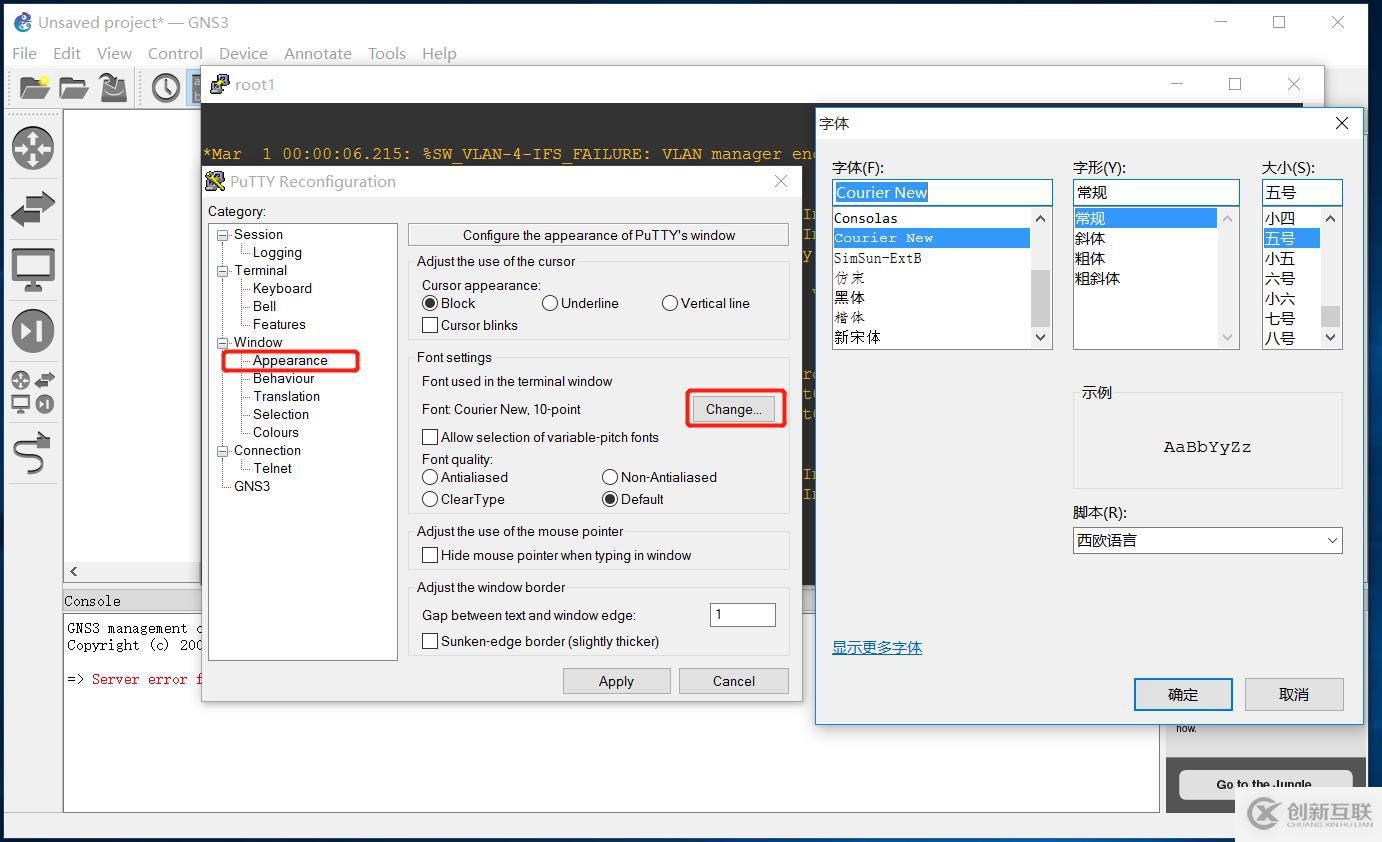Image resolution: width=1382 pixels, height=842 pixels.
Task: Confirm the font dialog with 确定
Action: click(1183, 694)
